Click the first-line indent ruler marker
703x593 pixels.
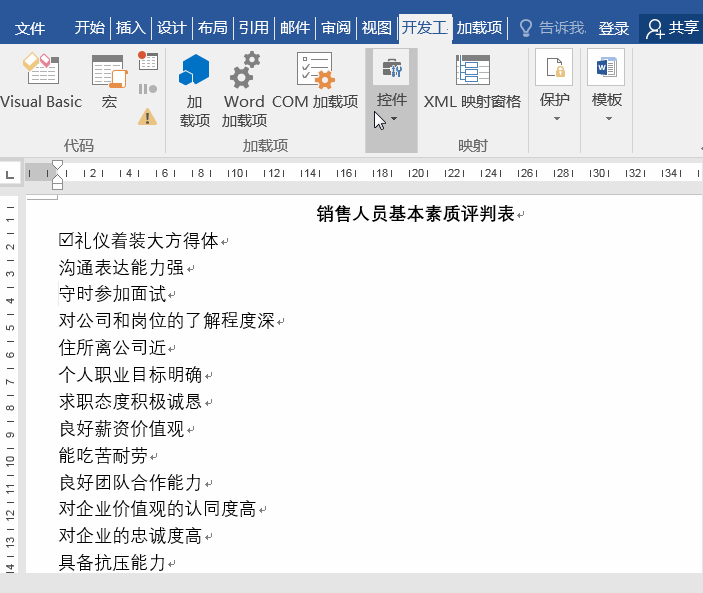tap(57, 165)
